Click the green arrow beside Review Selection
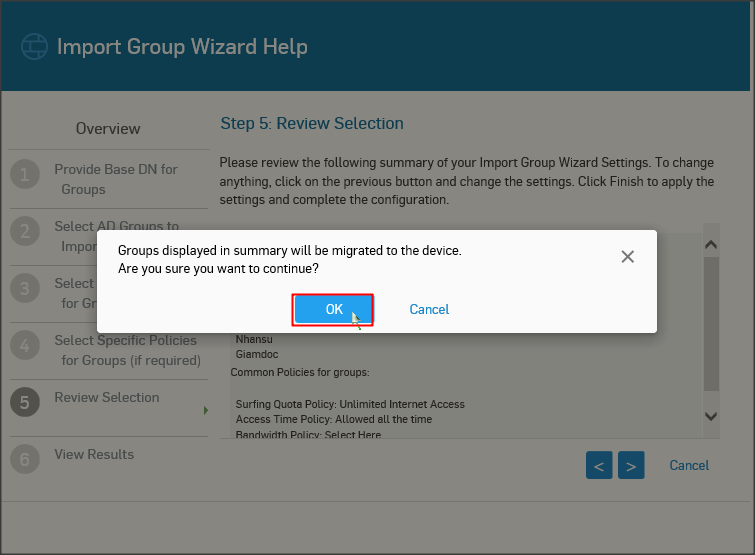 [x=206, y=410]
